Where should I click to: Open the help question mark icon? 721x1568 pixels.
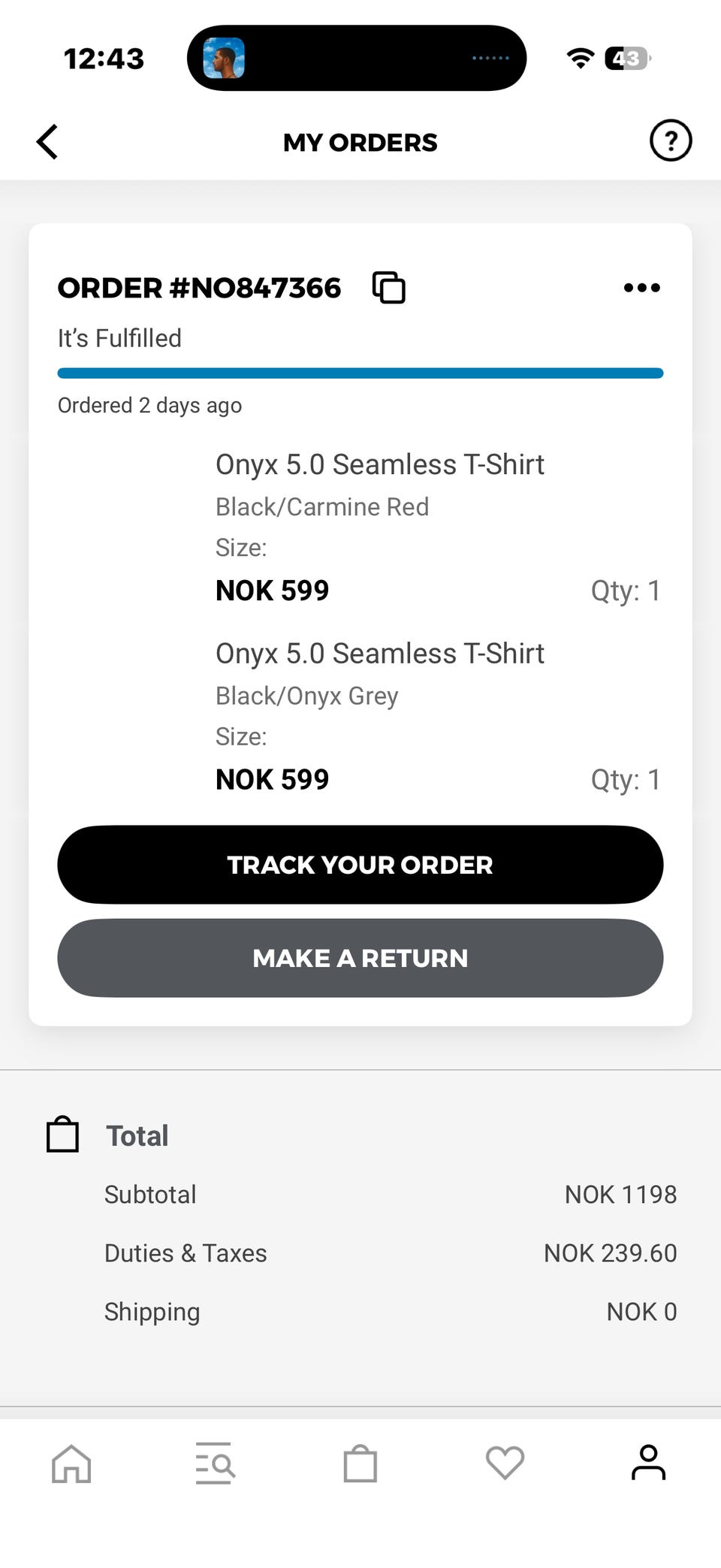[x=670, y=140]
